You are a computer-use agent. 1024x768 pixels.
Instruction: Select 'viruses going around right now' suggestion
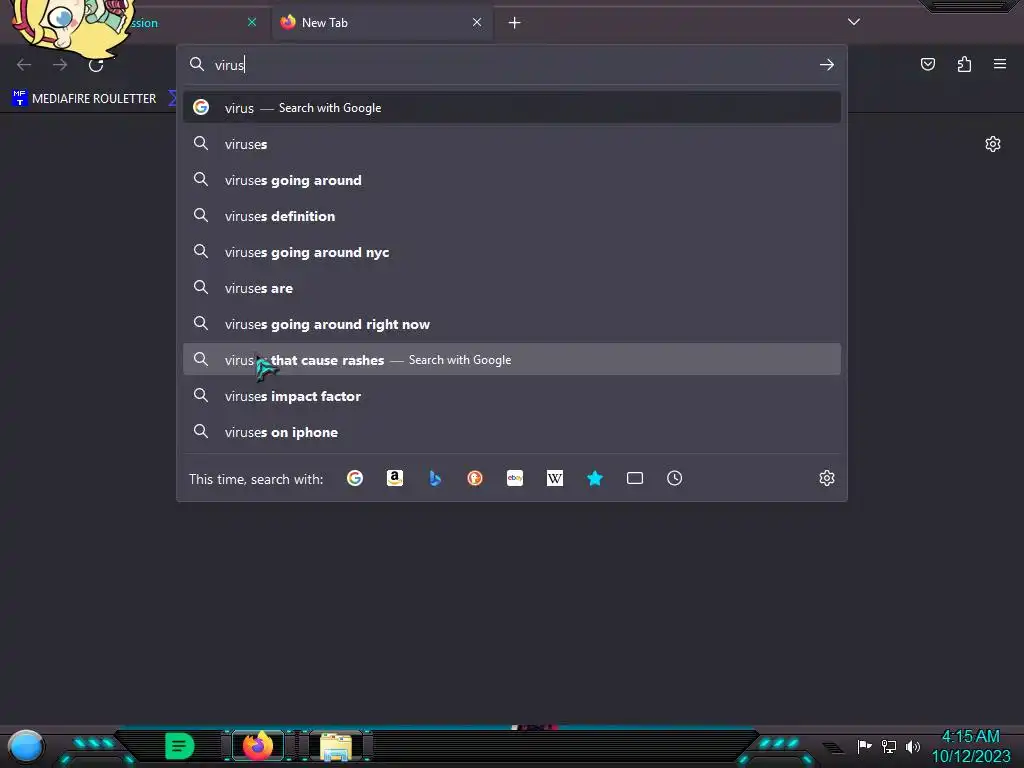pyautogui.click(x=512, y=324)
